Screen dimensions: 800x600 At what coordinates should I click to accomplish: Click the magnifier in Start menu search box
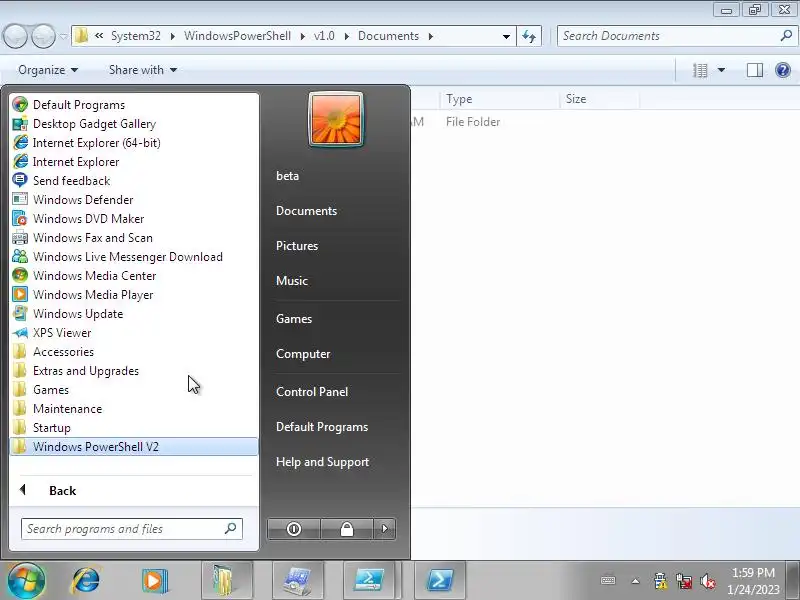click(x=231, y=529)
